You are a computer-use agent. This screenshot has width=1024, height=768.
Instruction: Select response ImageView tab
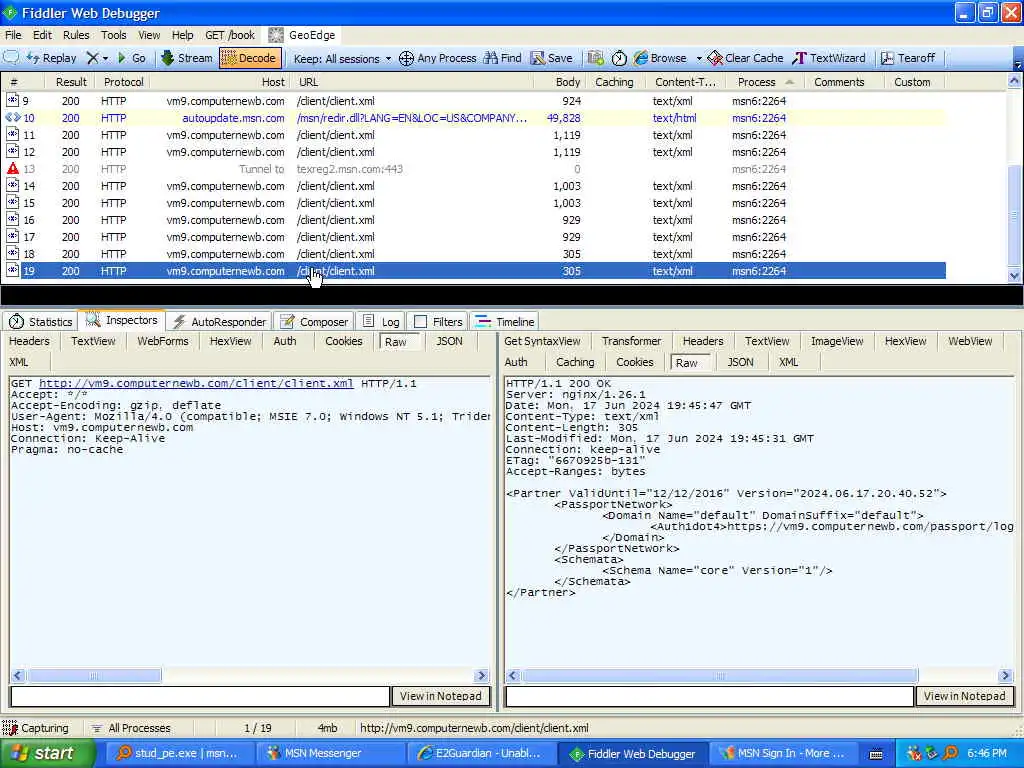[x=837, y=342]
